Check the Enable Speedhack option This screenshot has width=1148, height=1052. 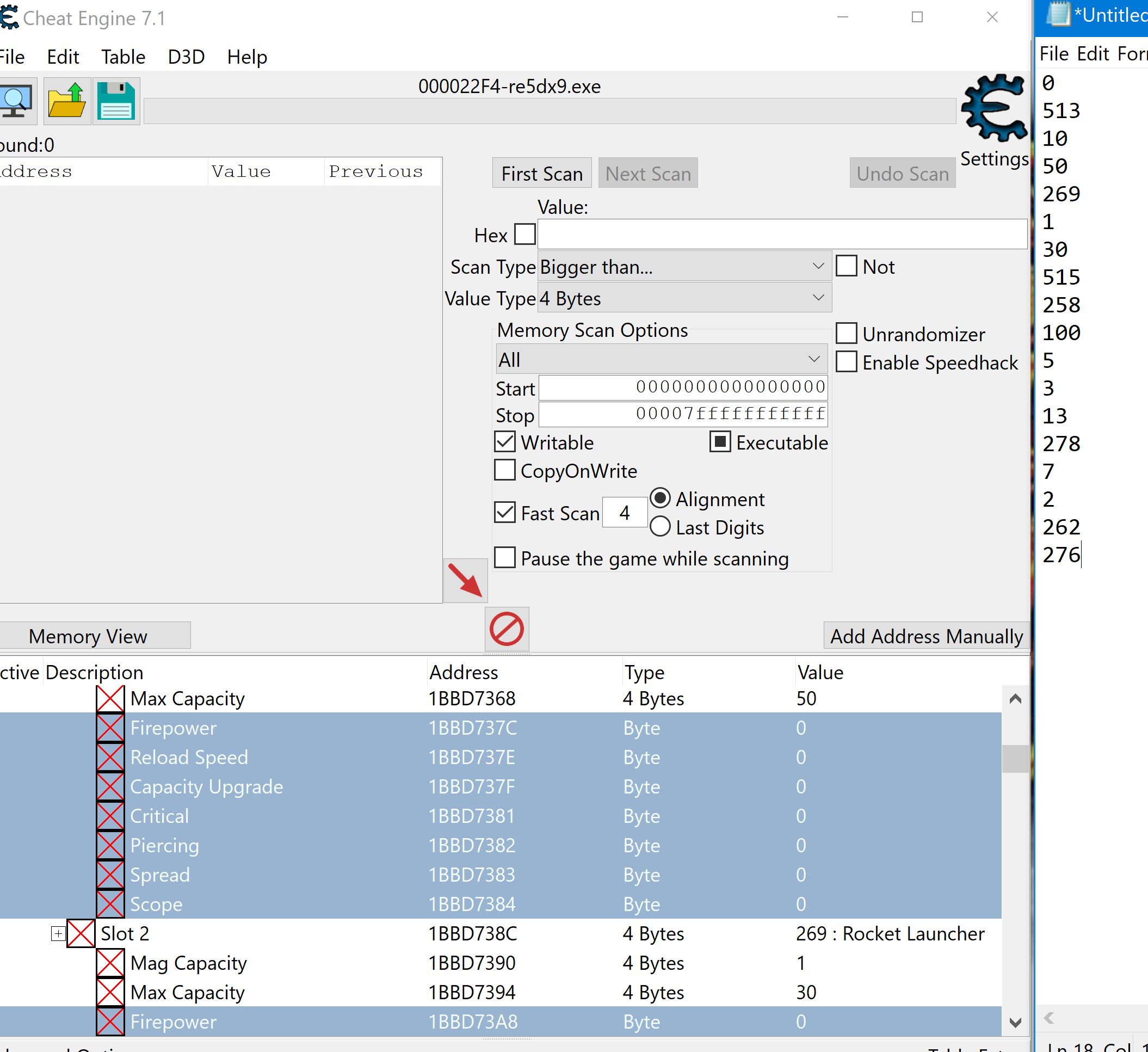846,362
